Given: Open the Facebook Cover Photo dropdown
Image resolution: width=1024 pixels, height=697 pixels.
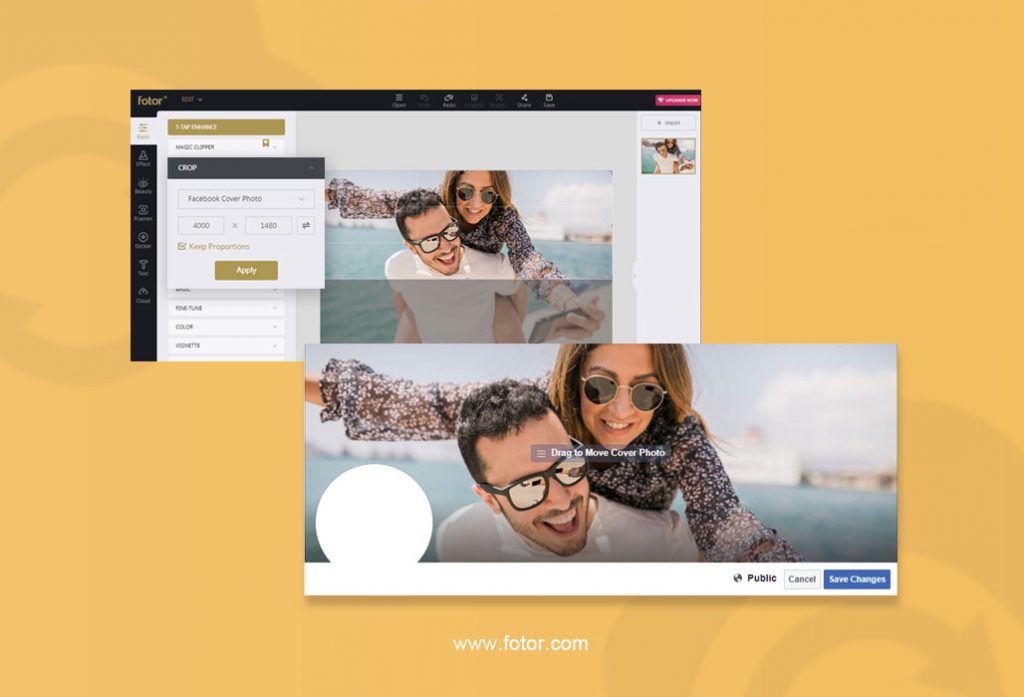Looking at the screenshot, I should [x=246, y=199].
